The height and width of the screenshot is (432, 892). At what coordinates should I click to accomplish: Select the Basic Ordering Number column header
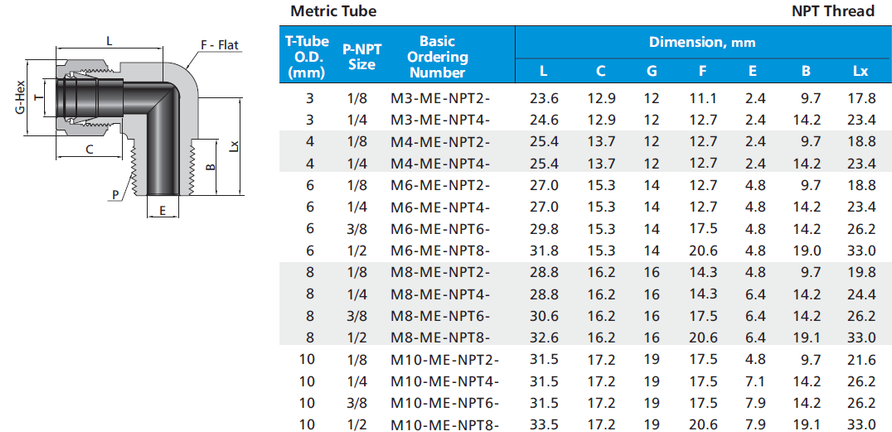pyautogui.click(x=437, y=56)
